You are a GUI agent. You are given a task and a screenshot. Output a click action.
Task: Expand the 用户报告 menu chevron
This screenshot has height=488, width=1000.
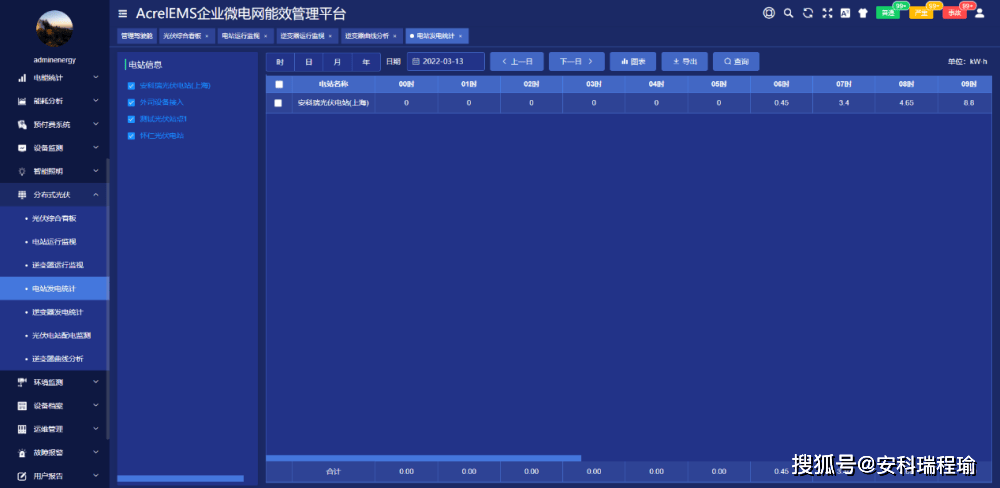coord(96,476)
